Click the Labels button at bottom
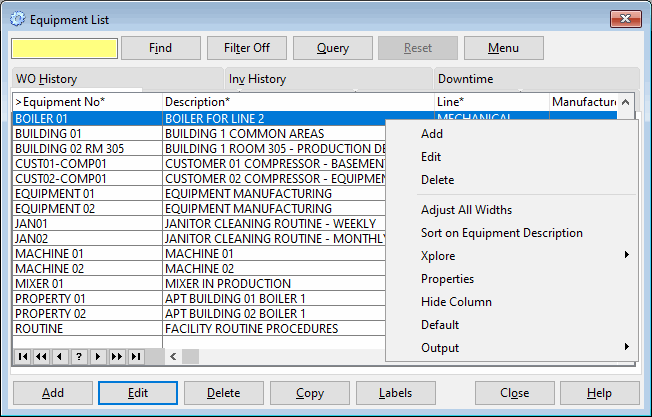Image resolution: width=652 pixels, height=417 pixels. coord(395,393)
